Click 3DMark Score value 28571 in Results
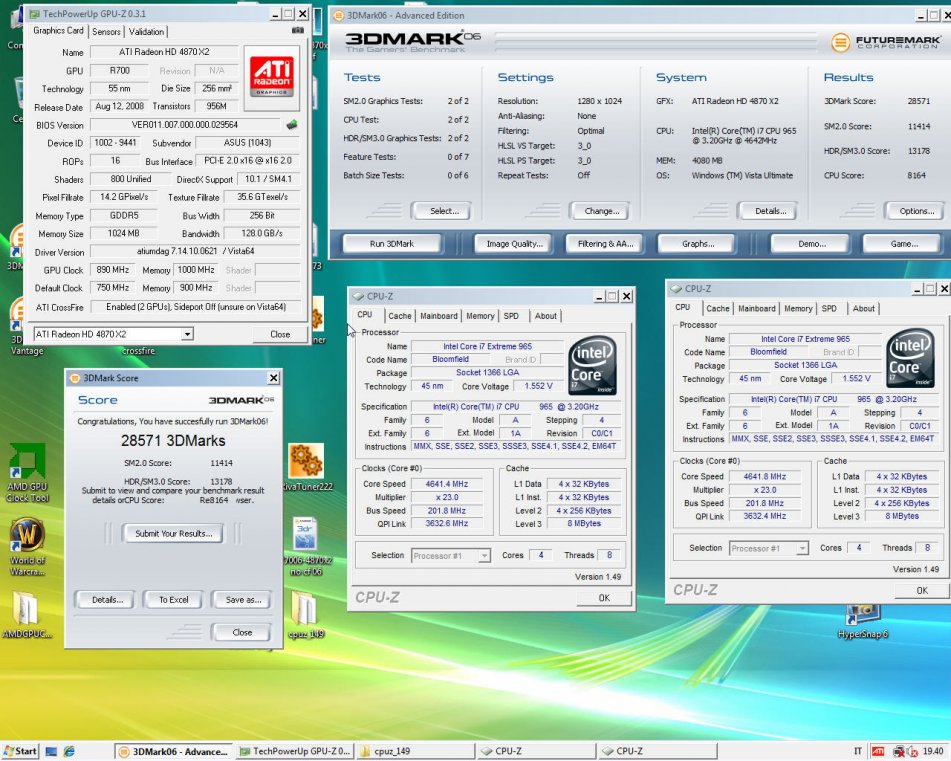 pos(918,101)
